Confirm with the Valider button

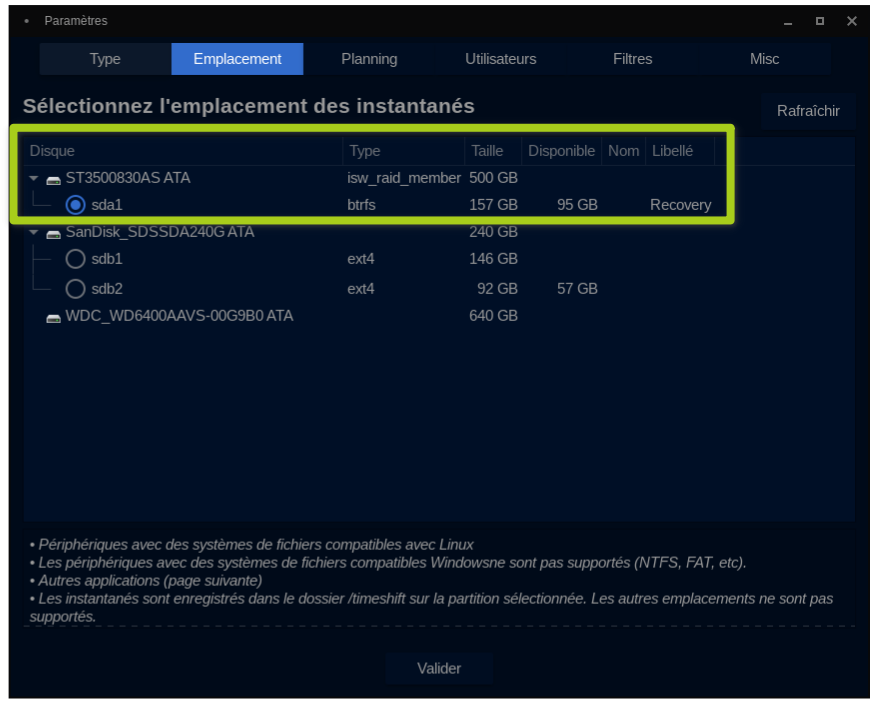[x=439, y=668]
